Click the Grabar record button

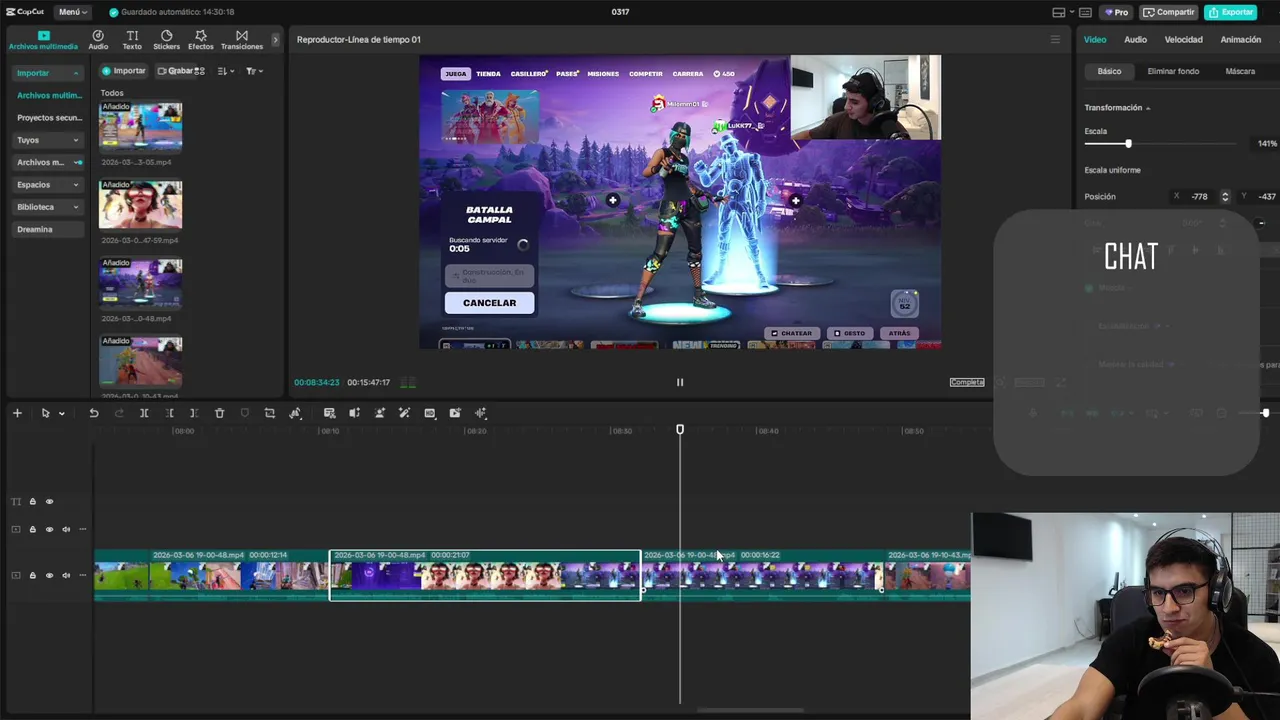(x=179, y=71)
